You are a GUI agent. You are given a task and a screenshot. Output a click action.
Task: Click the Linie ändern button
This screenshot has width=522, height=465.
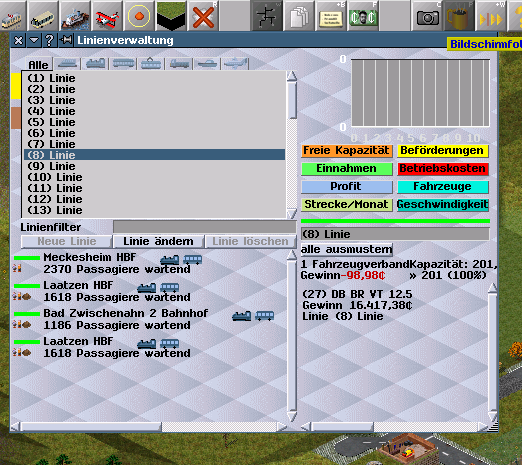pos(158,241)
